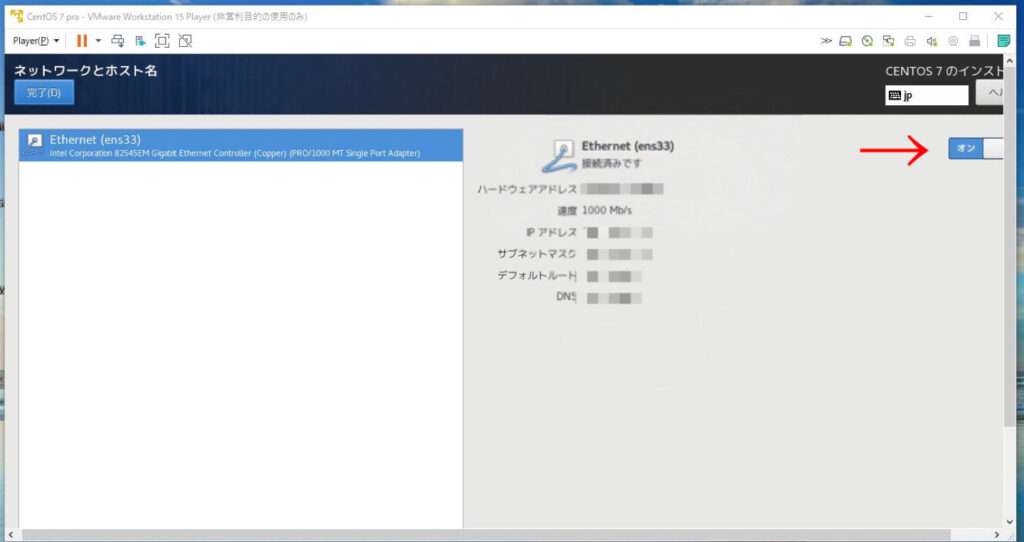Toggle the Ethernet オン switch off
The width and height of the screenshot is (1024, 542).
click(976, 148)
